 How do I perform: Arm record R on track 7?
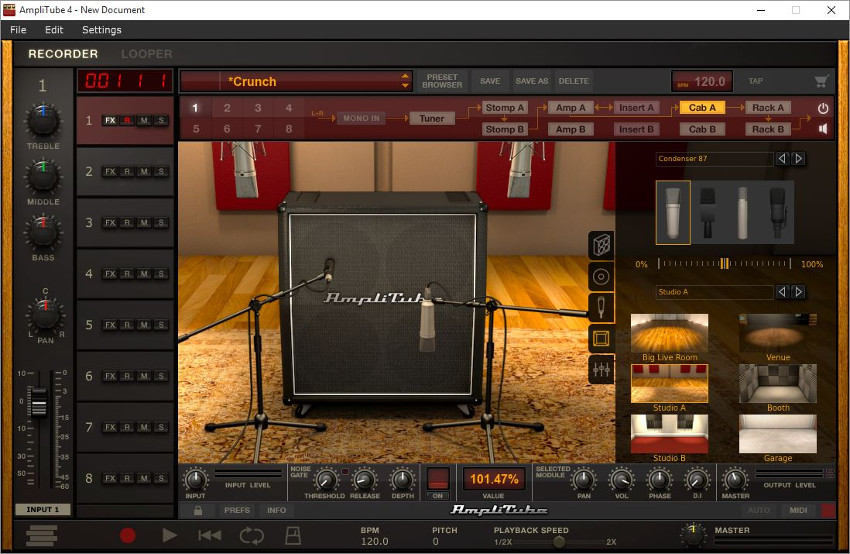pos(127,428)
